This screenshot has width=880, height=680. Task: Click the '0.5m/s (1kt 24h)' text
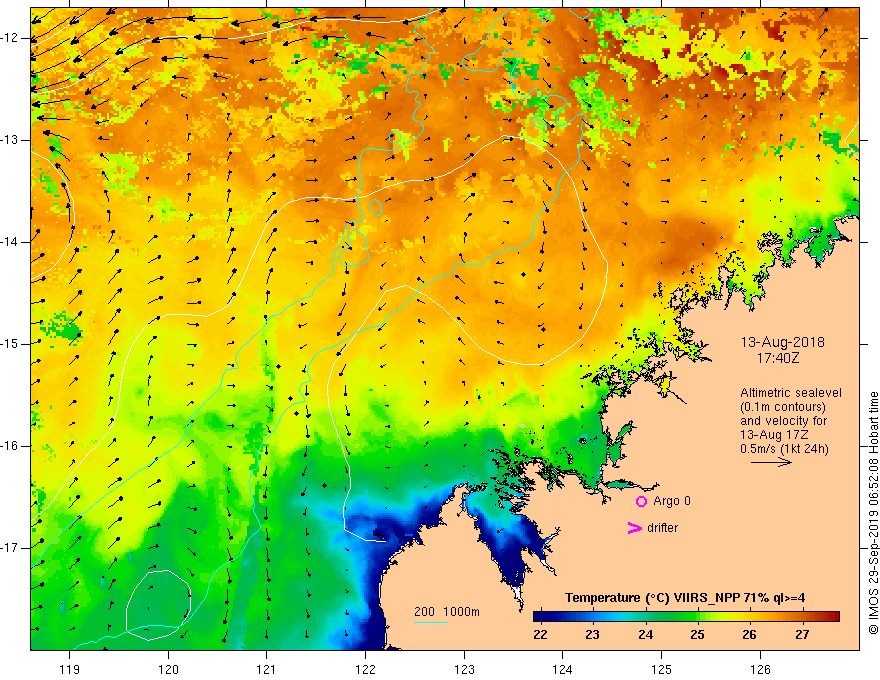pyautogui.click(x=784, y=449)
